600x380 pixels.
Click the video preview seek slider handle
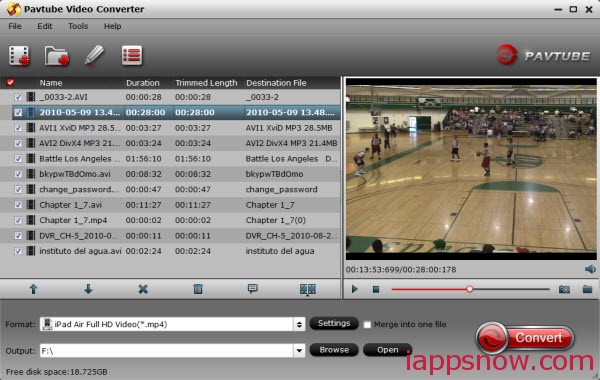470,289
